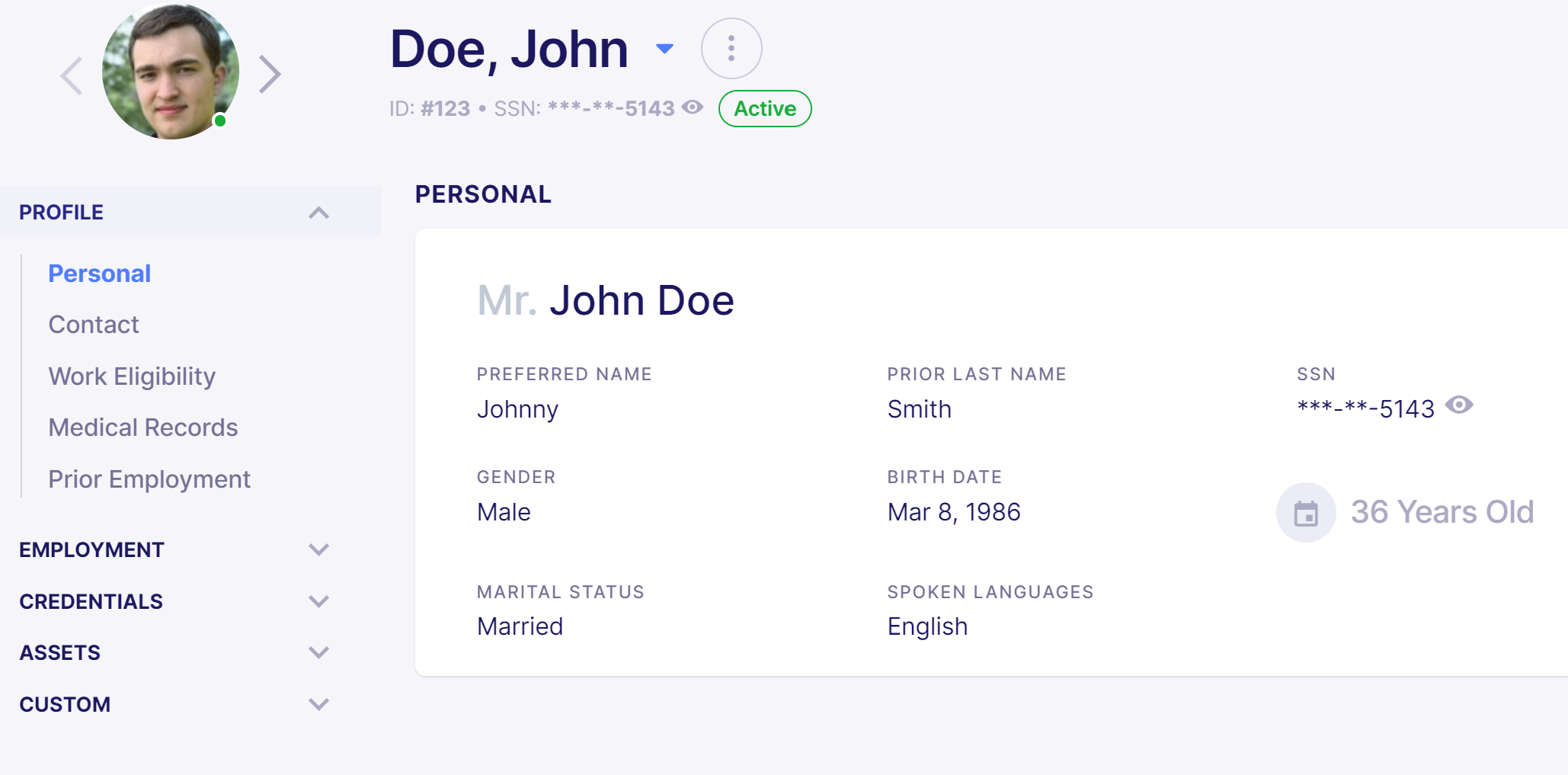Open dropdown arrow next to Doe, John

664,49
